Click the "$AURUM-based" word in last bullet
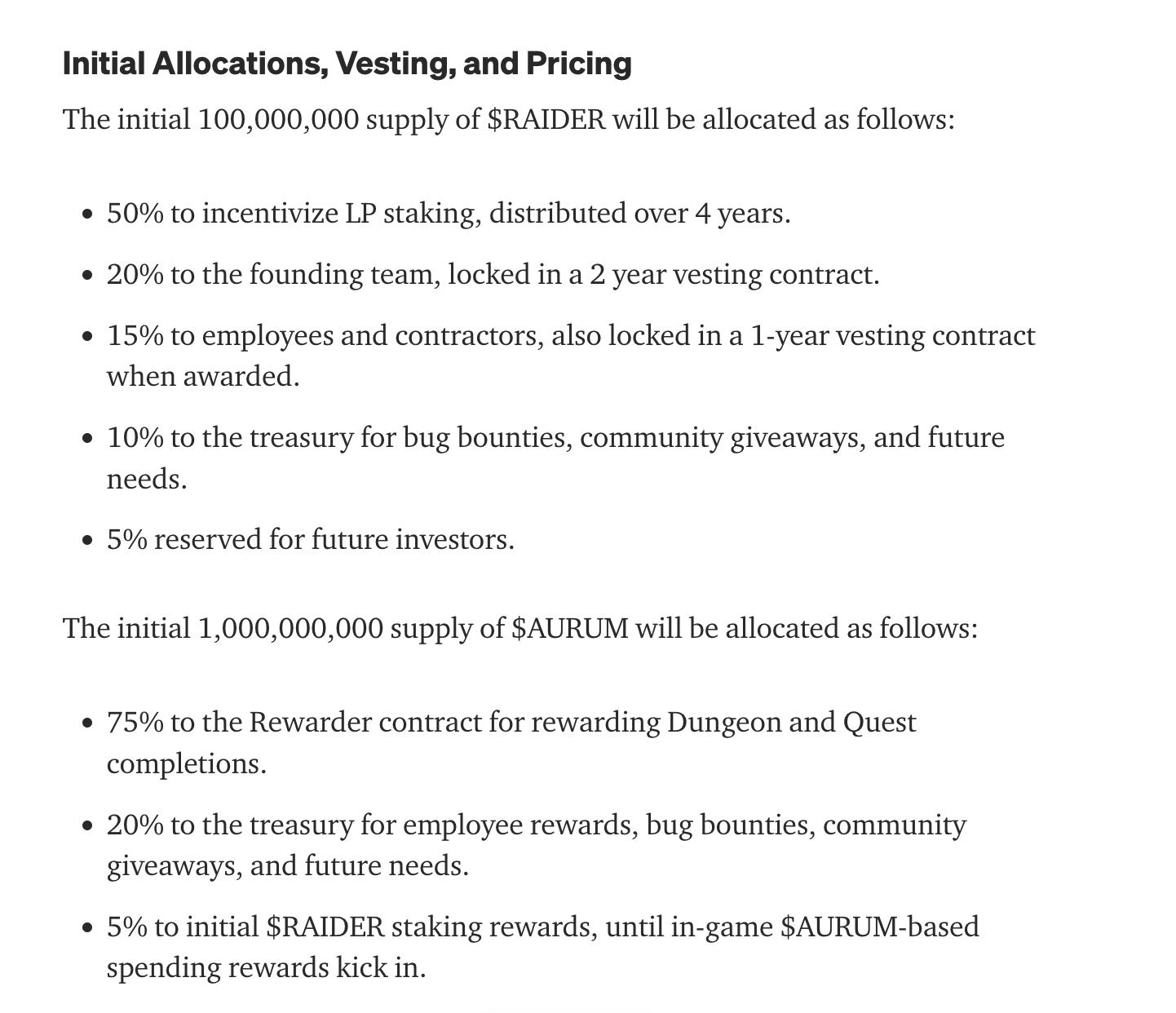1176x1013 pixels. pos(880,927)
